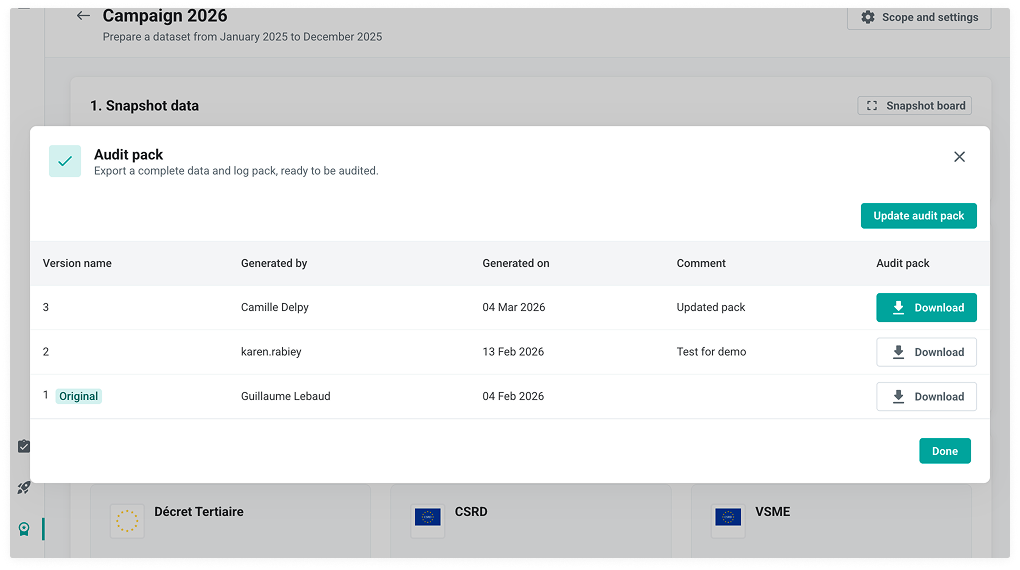Click the CSRD EU flag icon

pos(427,517)
